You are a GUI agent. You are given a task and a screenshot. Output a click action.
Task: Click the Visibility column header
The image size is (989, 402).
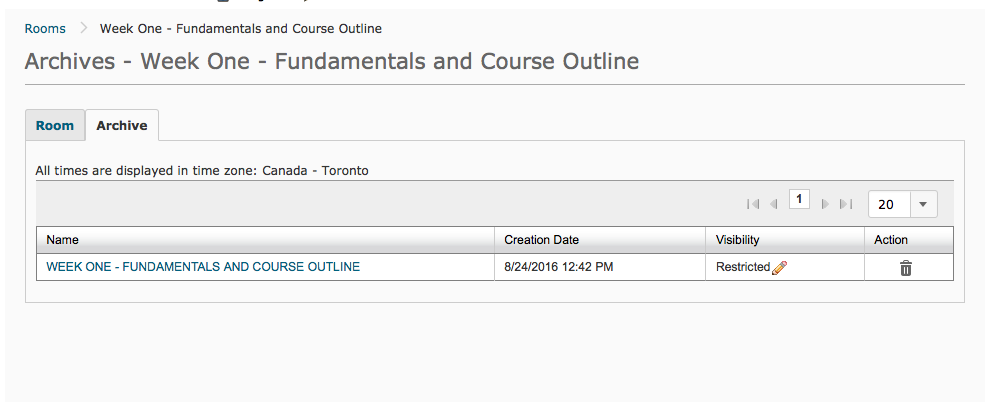pos(738,240)
